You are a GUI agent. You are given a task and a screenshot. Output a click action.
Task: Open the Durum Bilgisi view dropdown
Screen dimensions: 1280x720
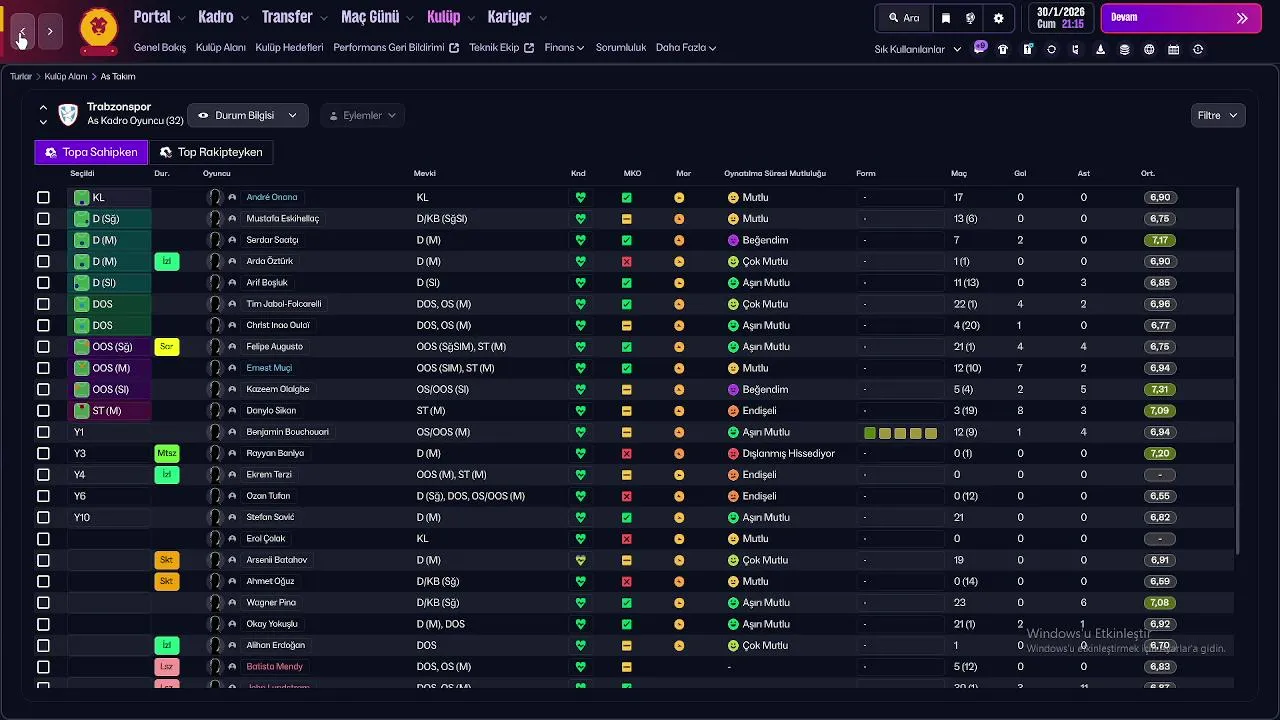point(248,115)
